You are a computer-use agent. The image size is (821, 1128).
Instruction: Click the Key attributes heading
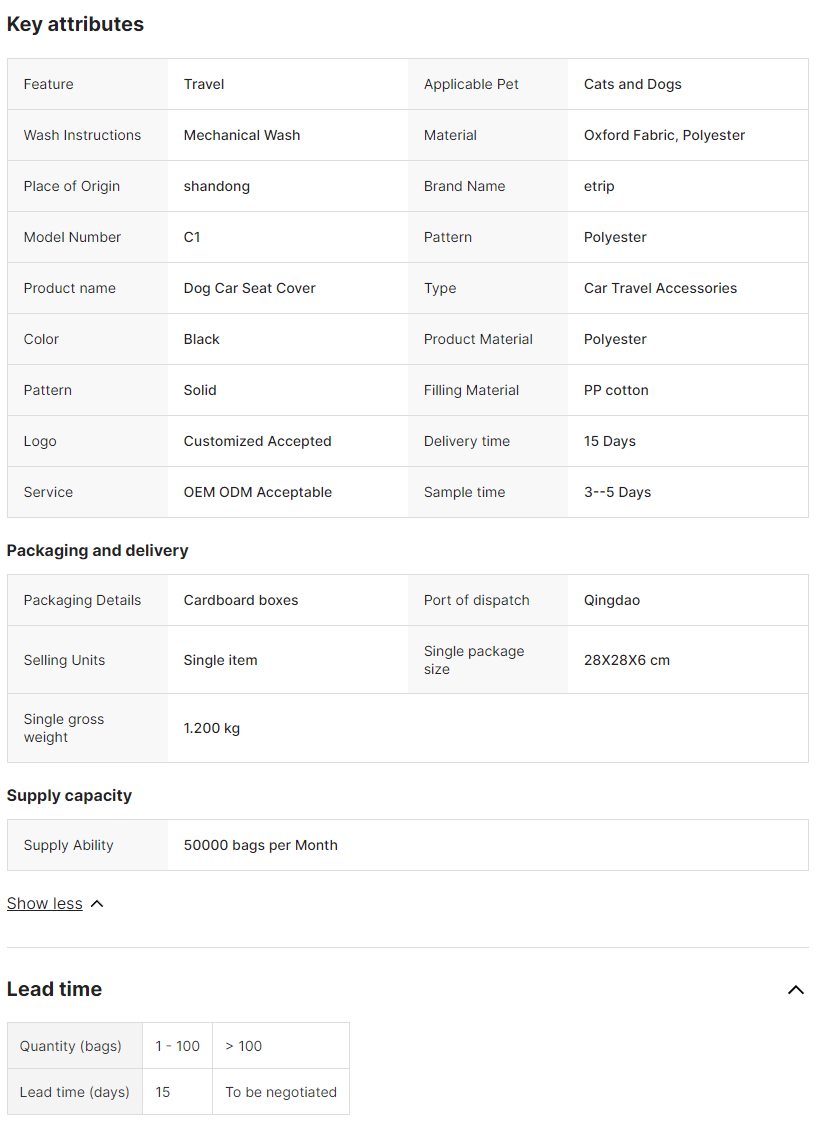(x=75, y=24)
